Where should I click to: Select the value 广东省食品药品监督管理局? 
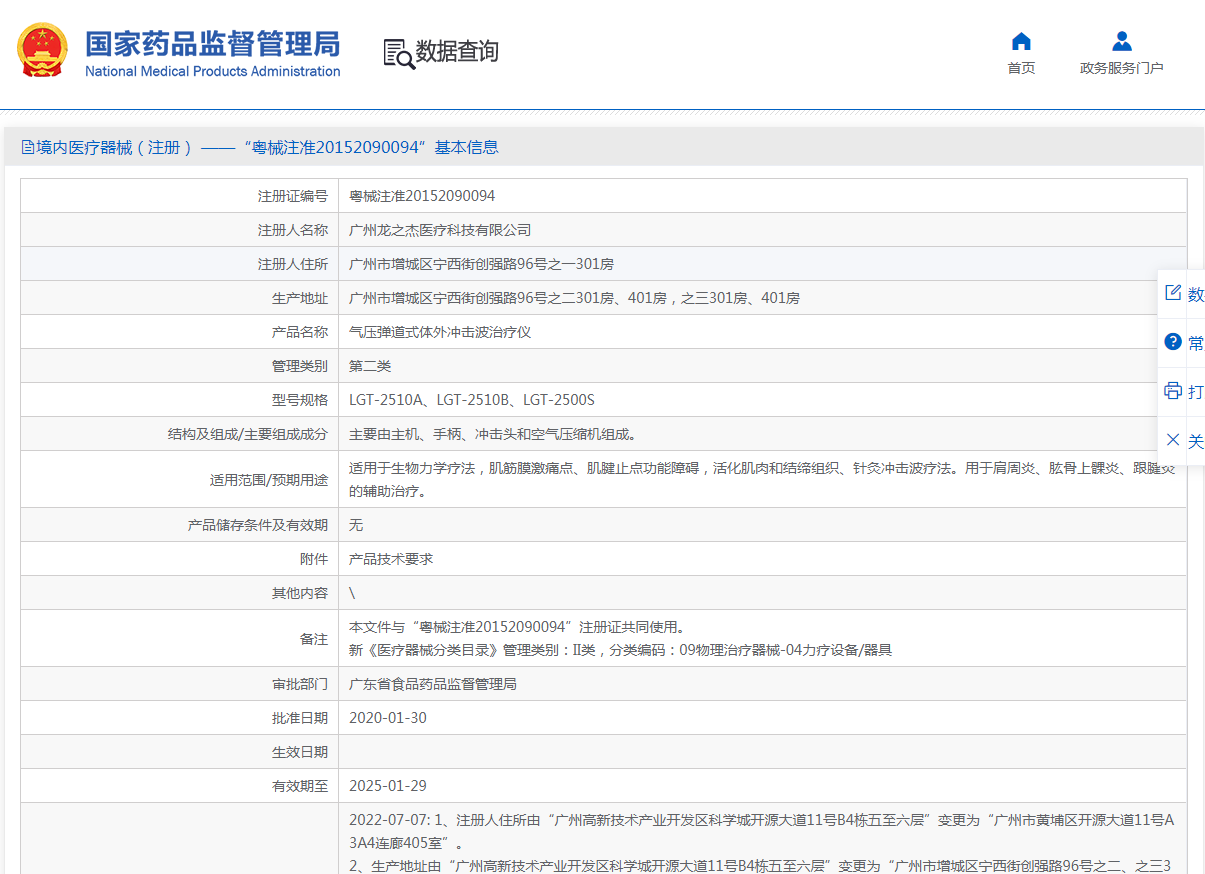[x=433, y=684]
